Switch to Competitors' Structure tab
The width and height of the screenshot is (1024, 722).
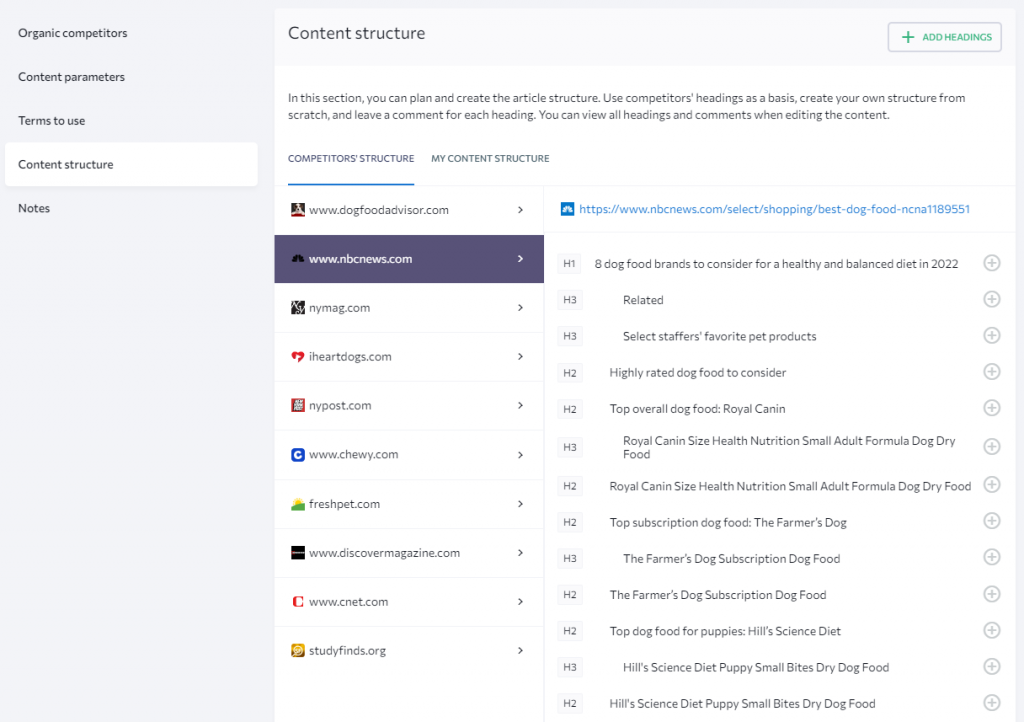tap(351, 158)
